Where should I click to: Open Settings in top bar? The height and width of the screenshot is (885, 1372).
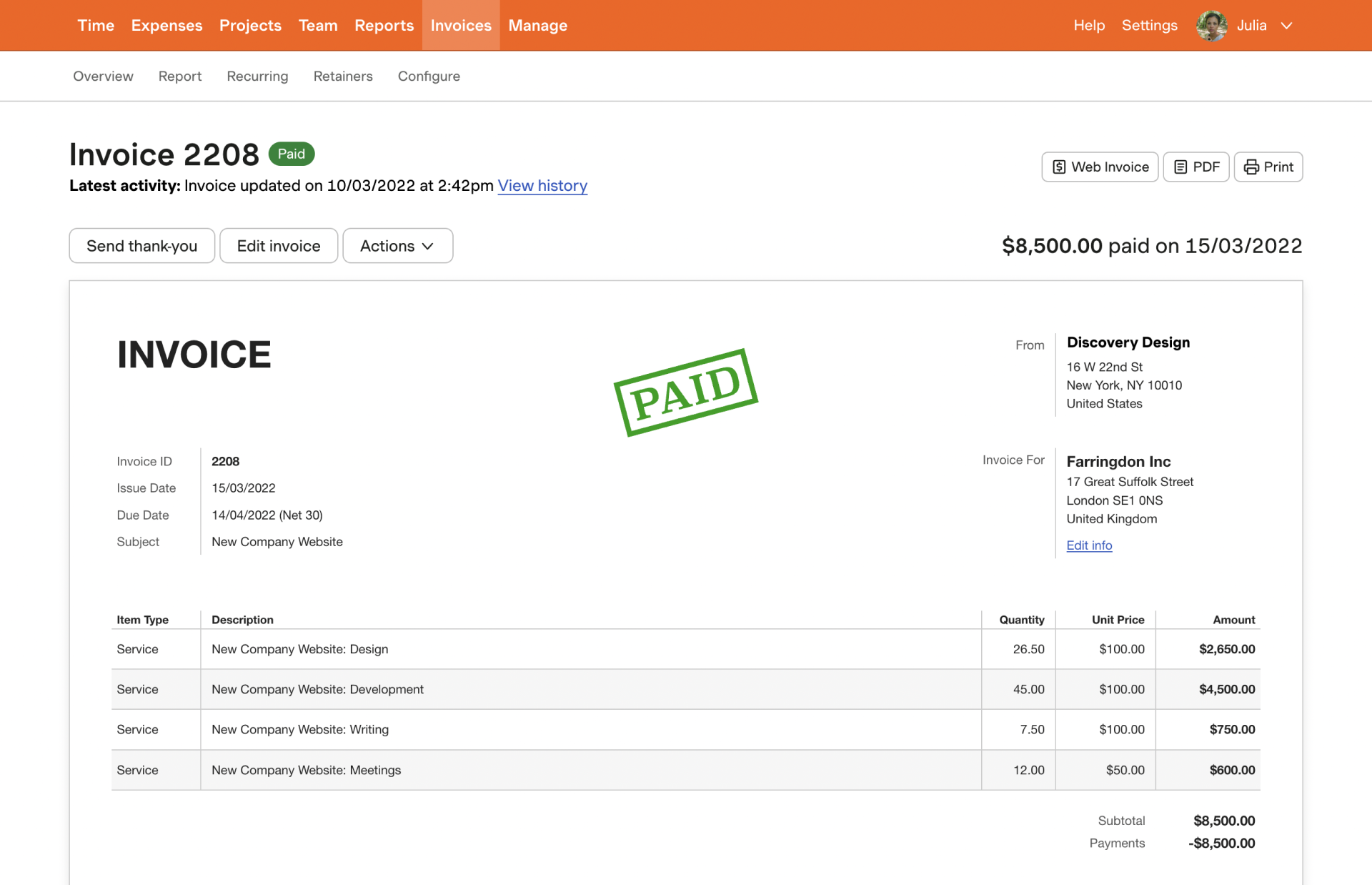[x=1149, y=26]
